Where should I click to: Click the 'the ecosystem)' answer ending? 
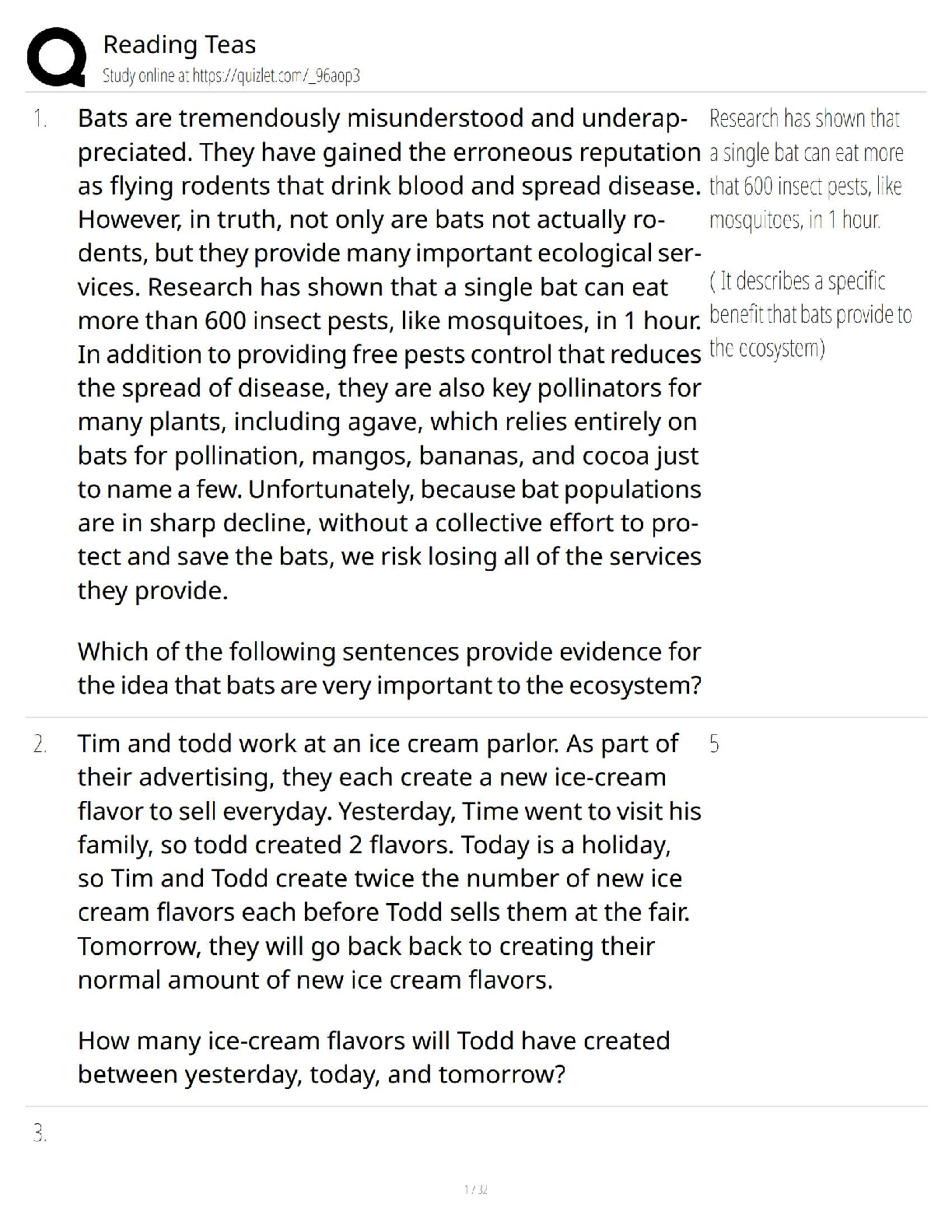767,348
